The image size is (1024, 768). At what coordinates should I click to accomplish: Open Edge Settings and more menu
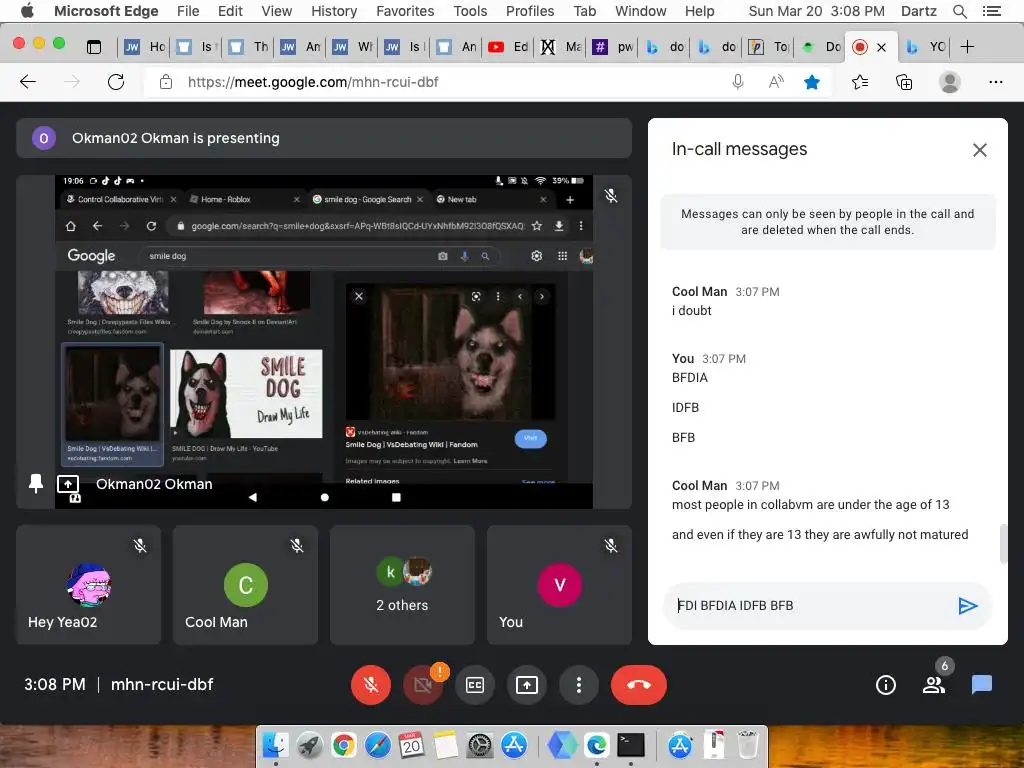coord(995,82)
